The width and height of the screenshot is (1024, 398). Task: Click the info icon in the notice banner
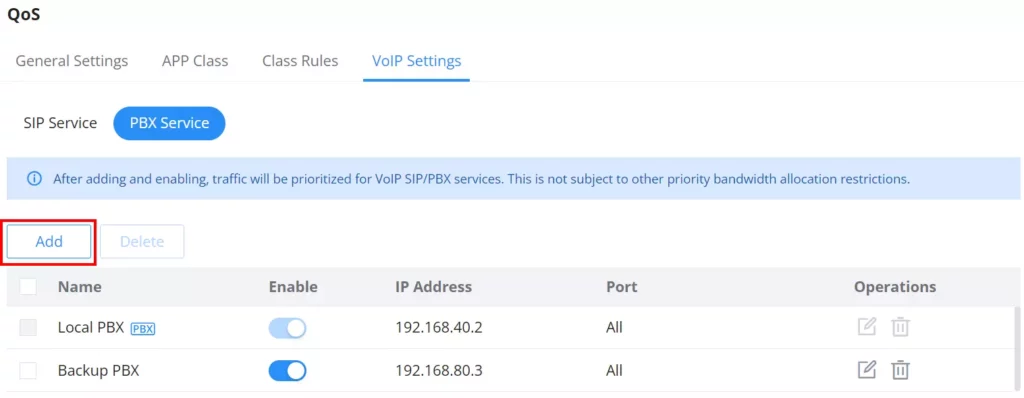[34, 178]
